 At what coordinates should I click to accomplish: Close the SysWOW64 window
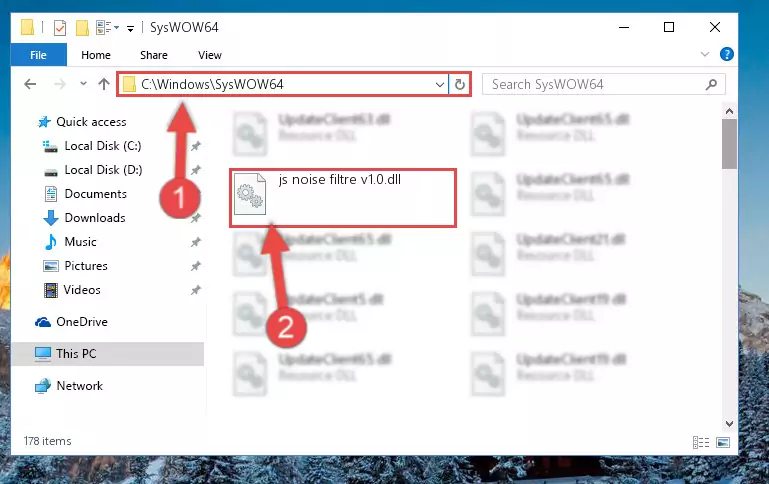pos(715,27)
